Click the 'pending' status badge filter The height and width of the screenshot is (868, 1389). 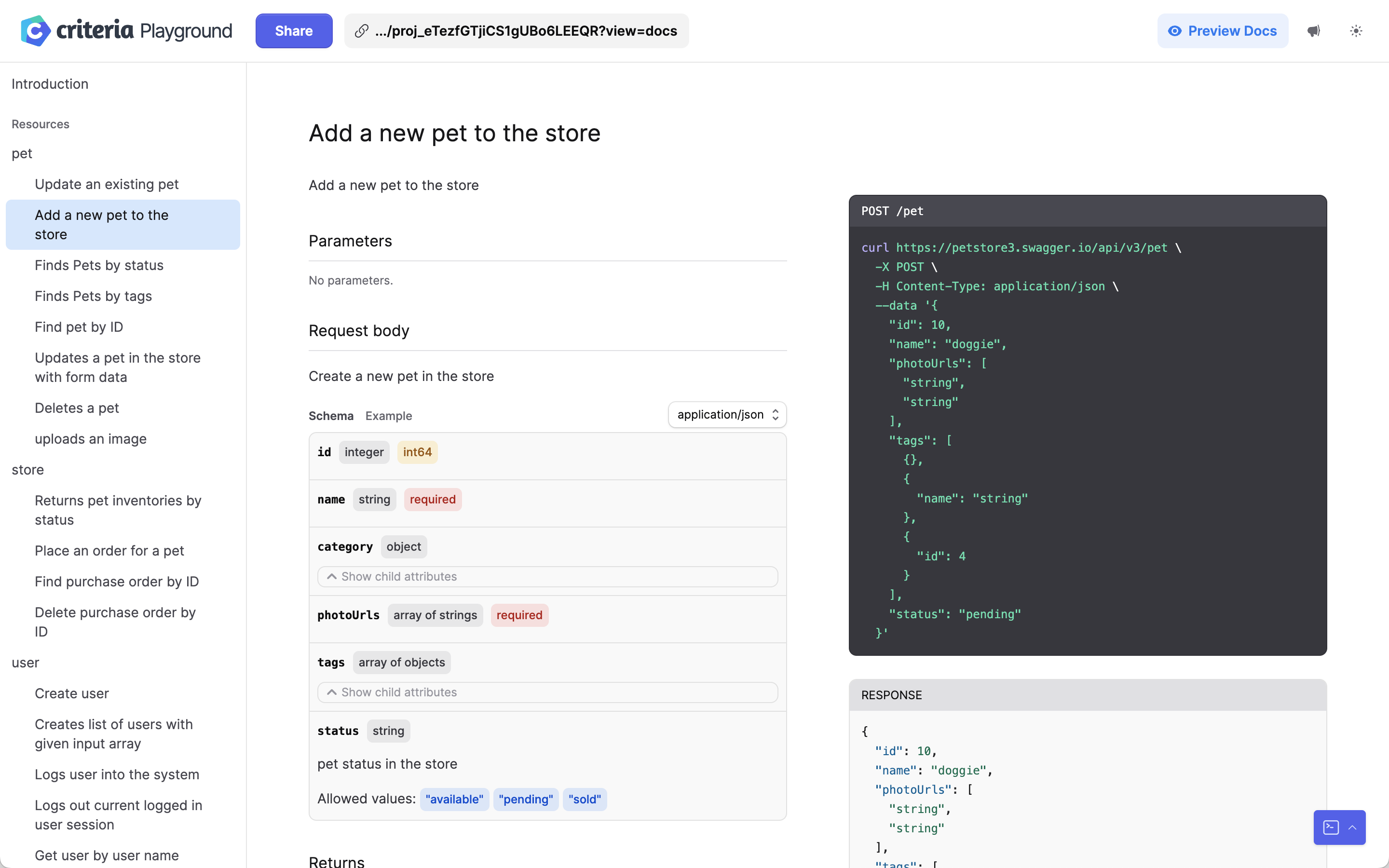[526, 799]
